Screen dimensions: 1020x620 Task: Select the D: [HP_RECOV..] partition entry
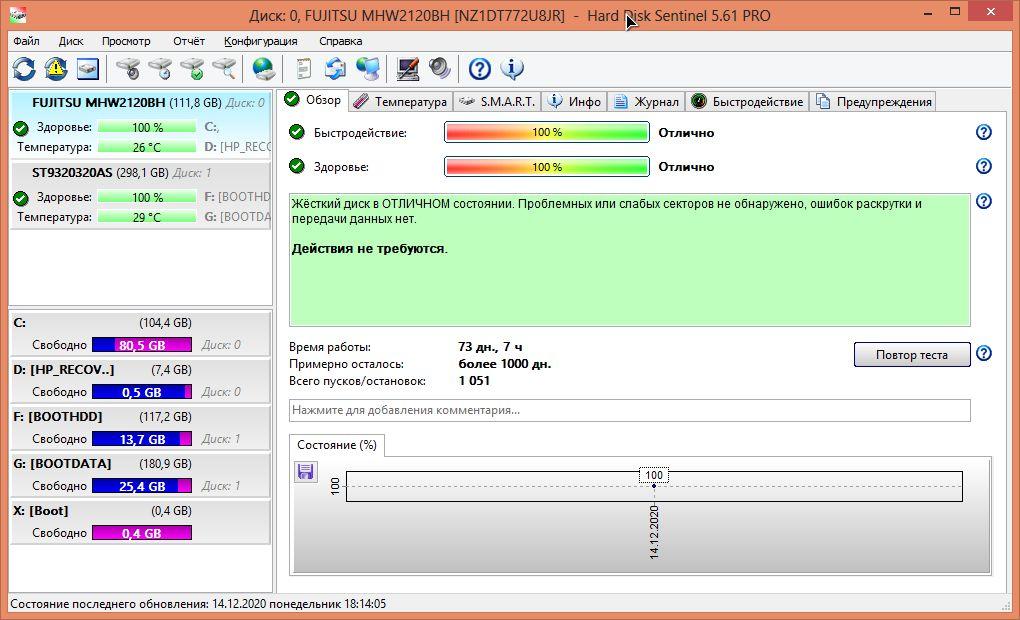click(x=141, y=381)
